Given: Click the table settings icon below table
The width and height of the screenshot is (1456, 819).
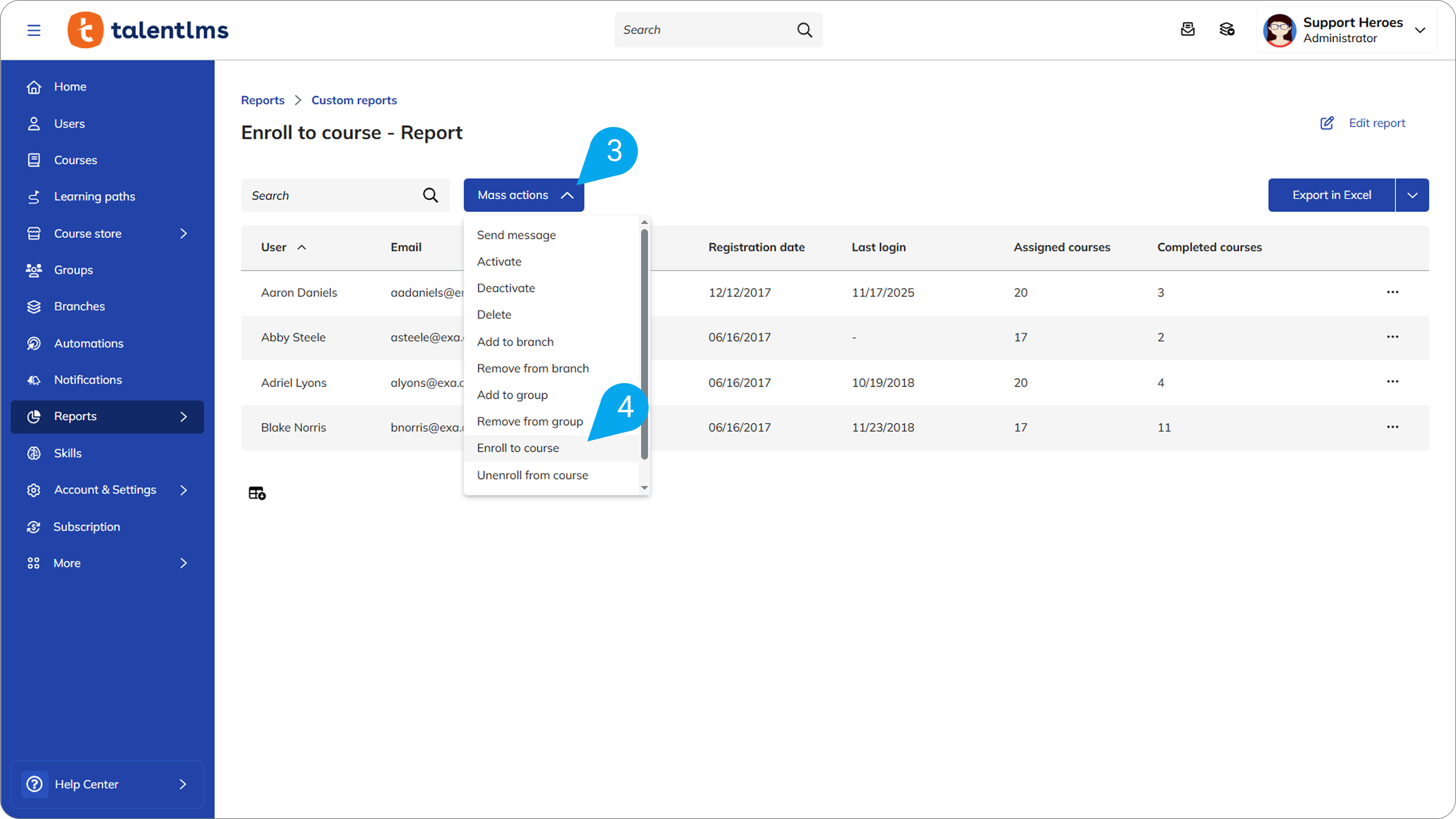Looking at the screenshot, I should coord(257,493).
